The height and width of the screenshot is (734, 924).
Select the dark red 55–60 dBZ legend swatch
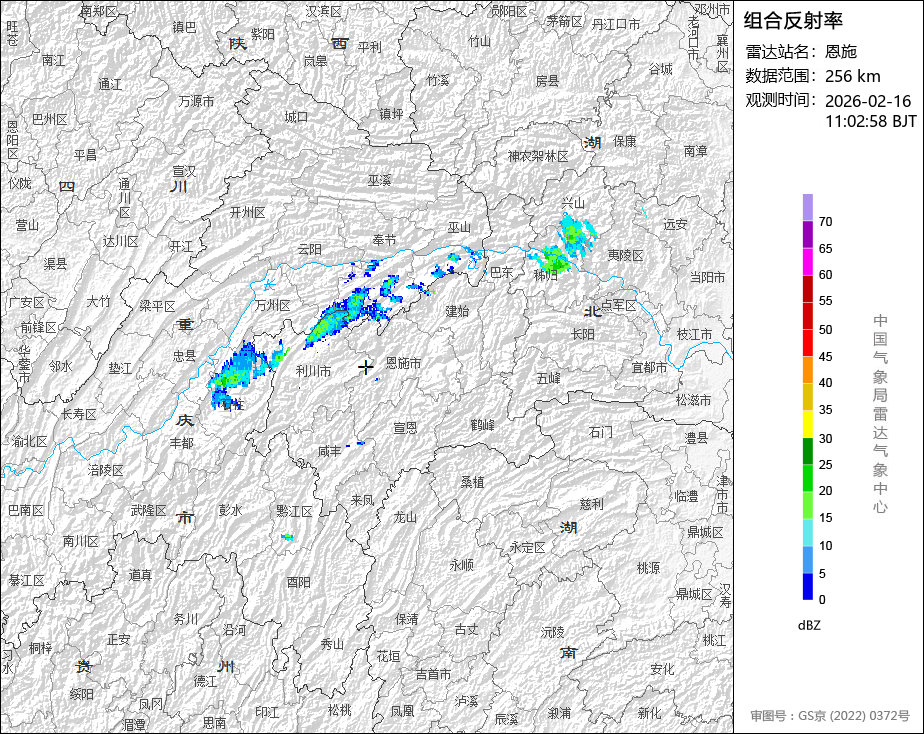click(808, 289)
